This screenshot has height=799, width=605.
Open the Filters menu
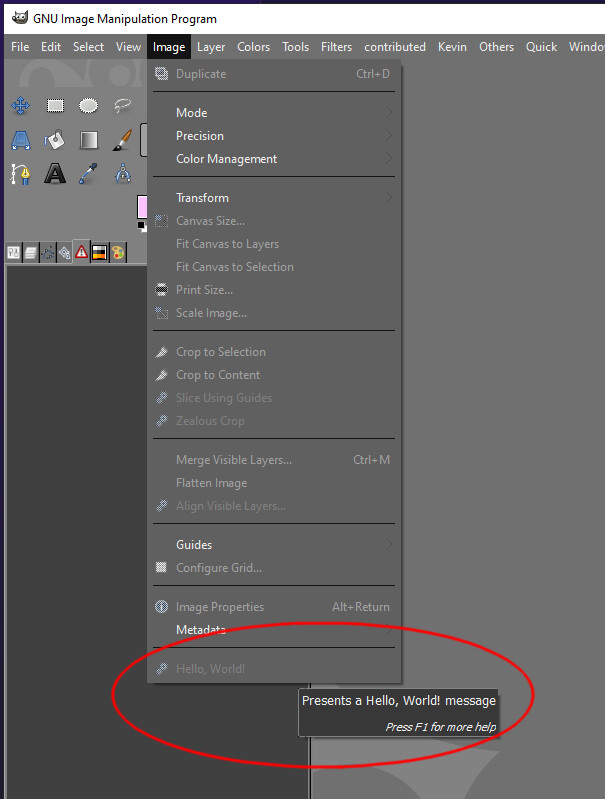pos(336,47)
